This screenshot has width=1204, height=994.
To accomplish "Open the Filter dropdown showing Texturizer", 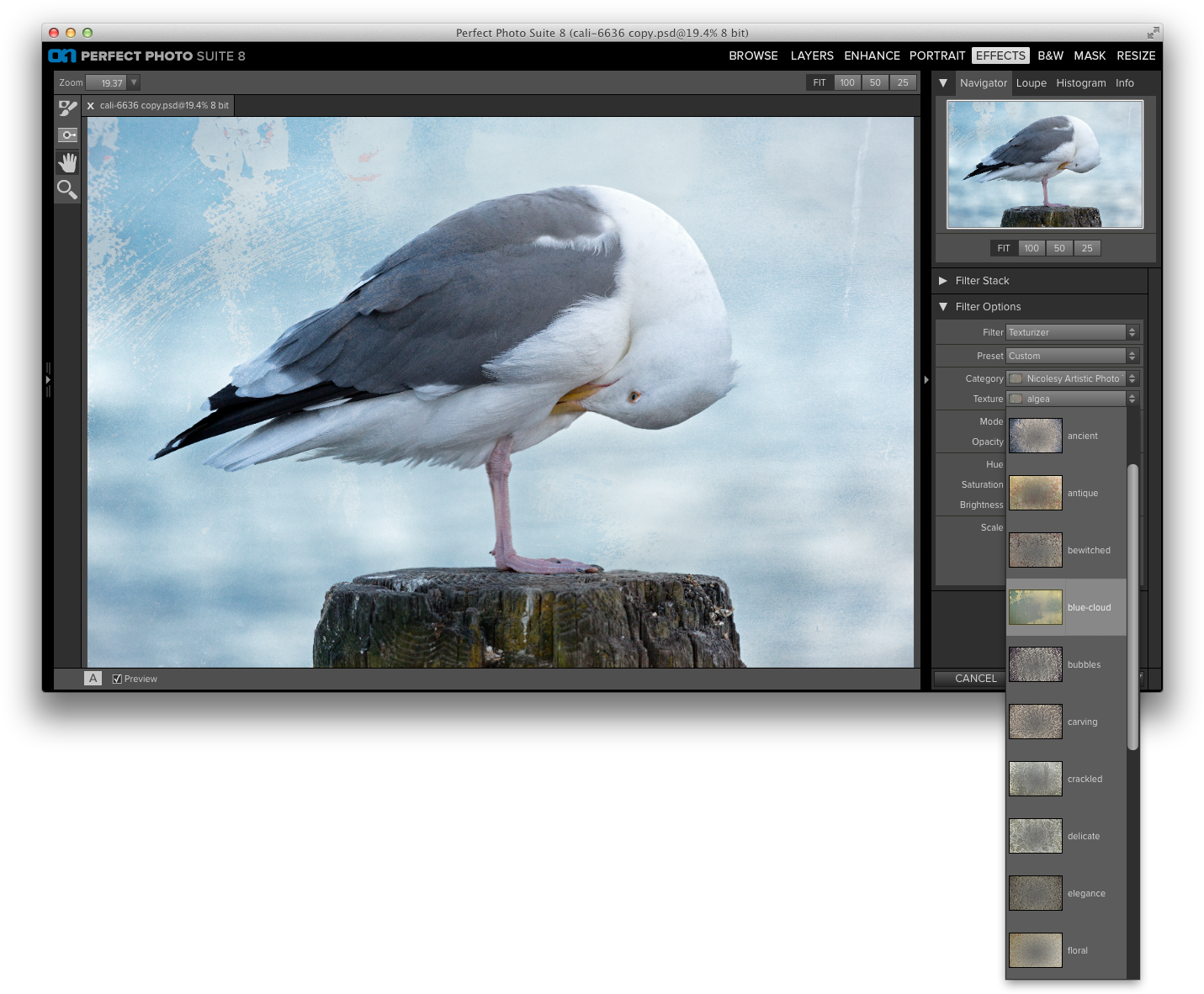I will pos(1072,332).
